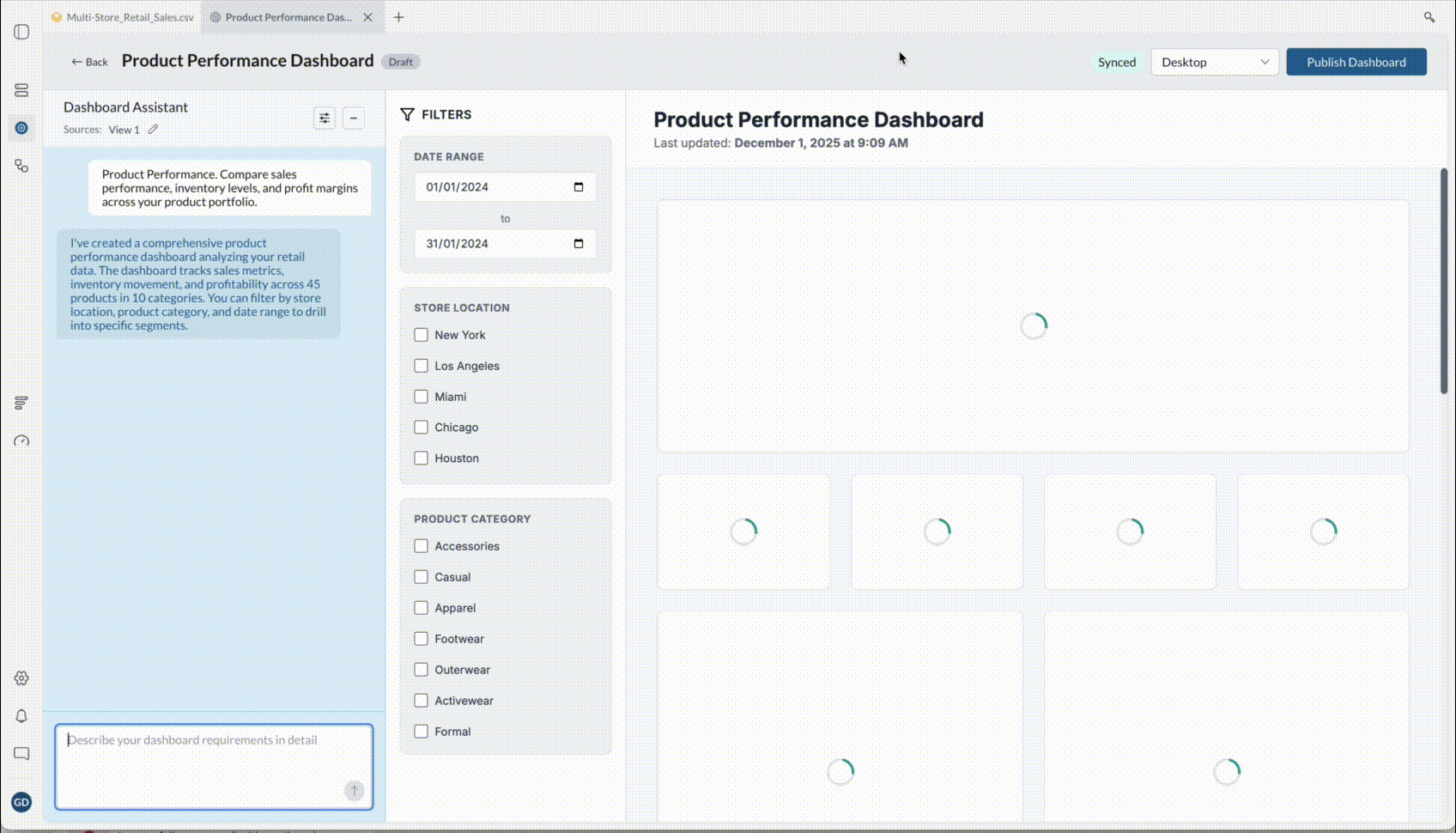Minimize the Dashboard Assistant panel
Viewport: 1456px width, 833px height.
tap(354, 119)
